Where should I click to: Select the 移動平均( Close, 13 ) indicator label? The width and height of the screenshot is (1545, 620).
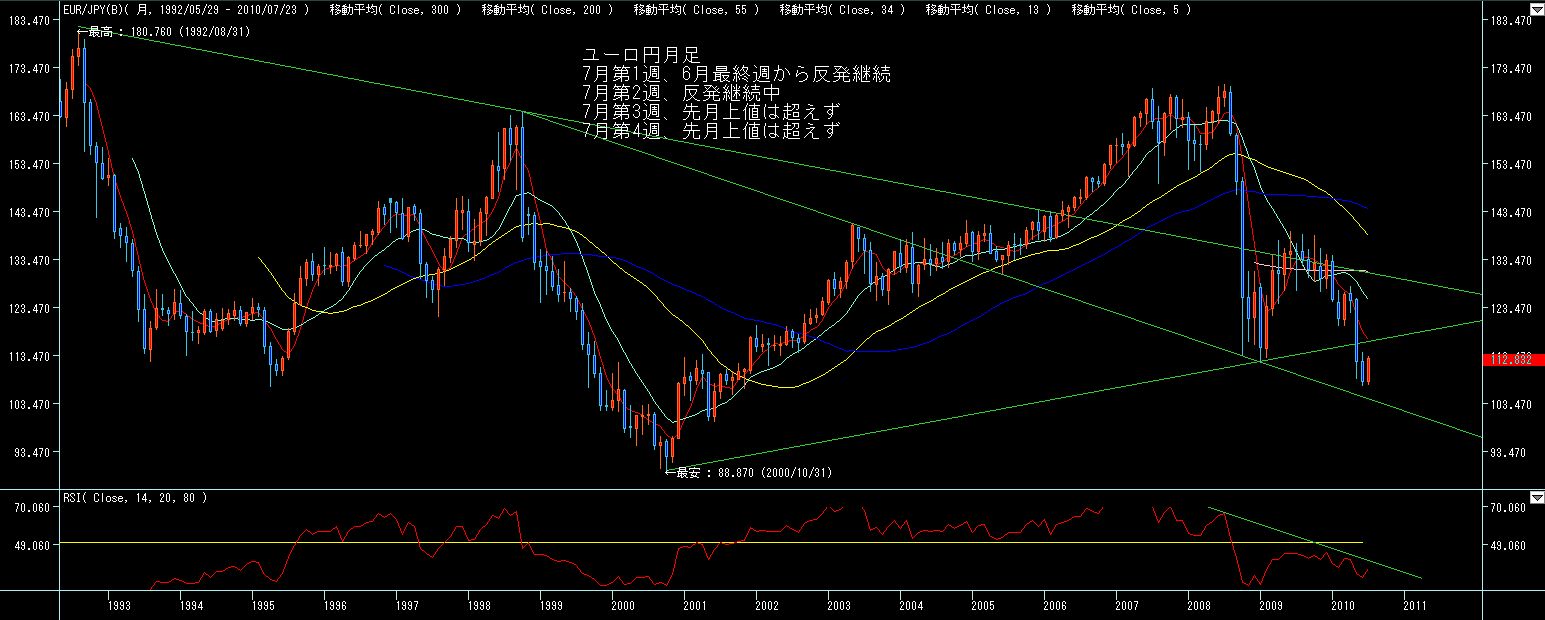(989, 9)
